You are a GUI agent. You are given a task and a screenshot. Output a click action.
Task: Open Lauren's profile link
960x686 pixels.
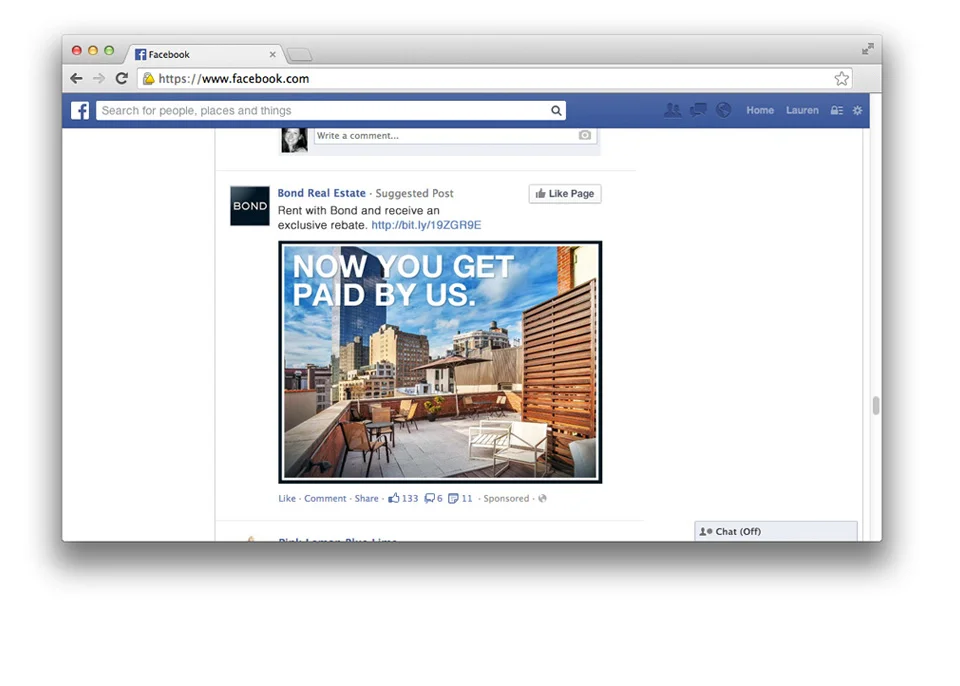pyautogui.click(x=802, y=110)
